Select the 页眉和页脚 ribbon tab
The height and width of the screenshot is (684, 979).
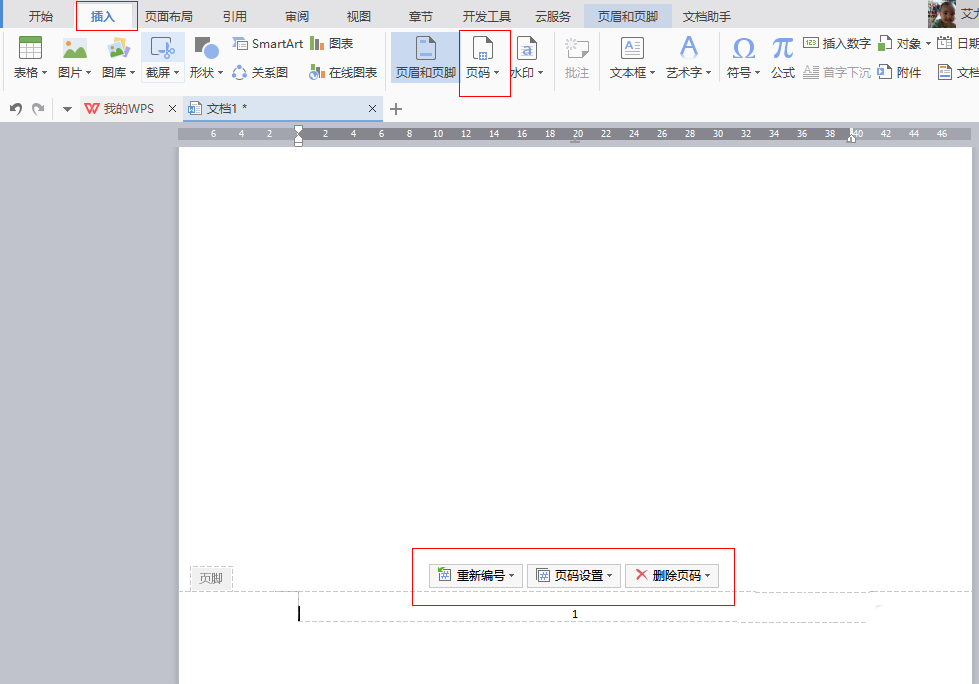tap(627, 16)
